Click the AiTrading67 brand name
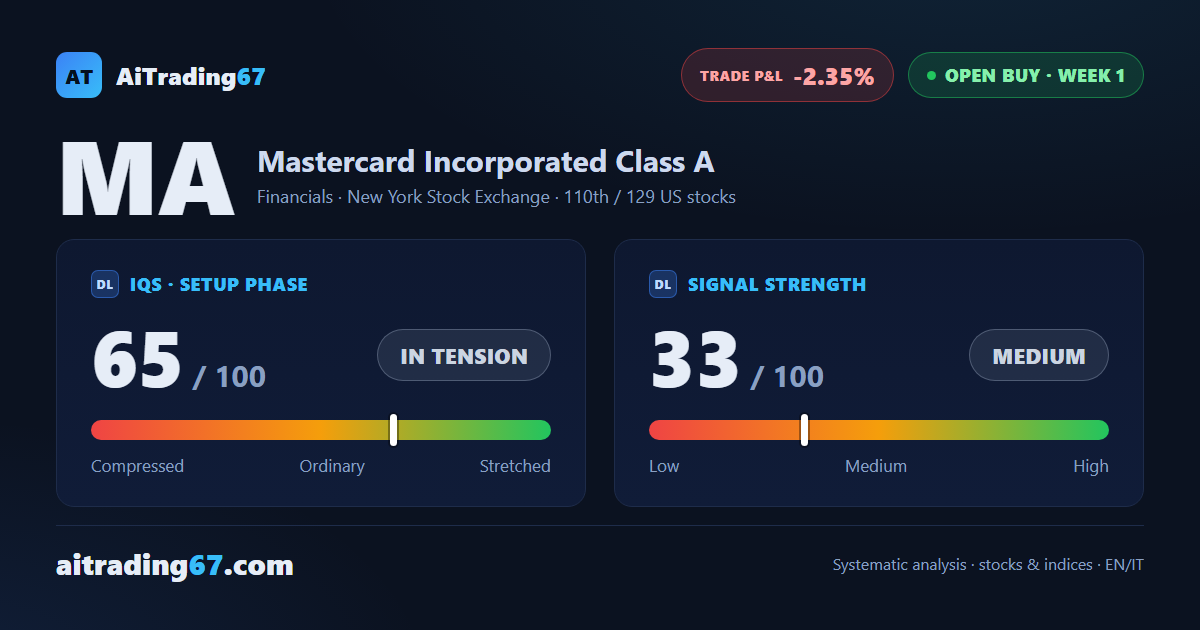 (x=191, y=76)
